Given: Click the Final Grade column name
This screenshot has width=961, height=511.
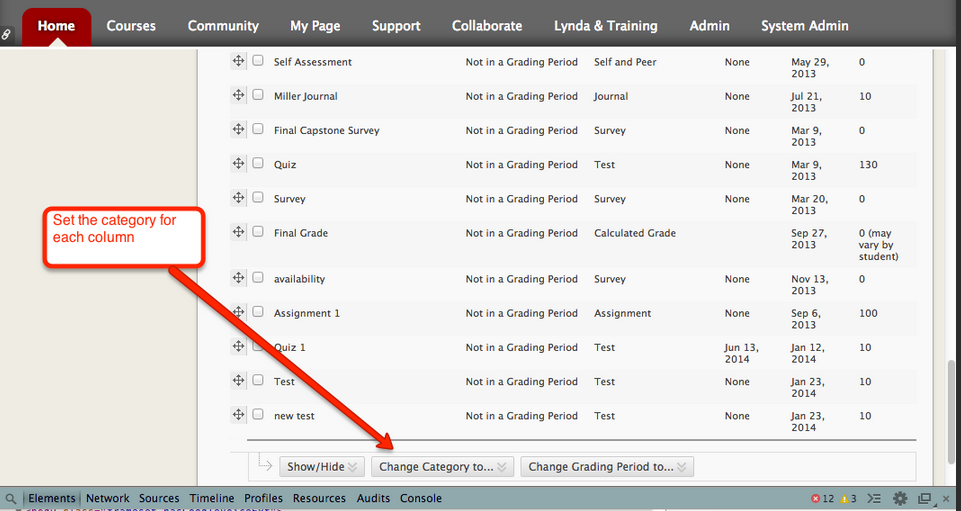Looking at the screenshot, I should (x=301, y=233).
